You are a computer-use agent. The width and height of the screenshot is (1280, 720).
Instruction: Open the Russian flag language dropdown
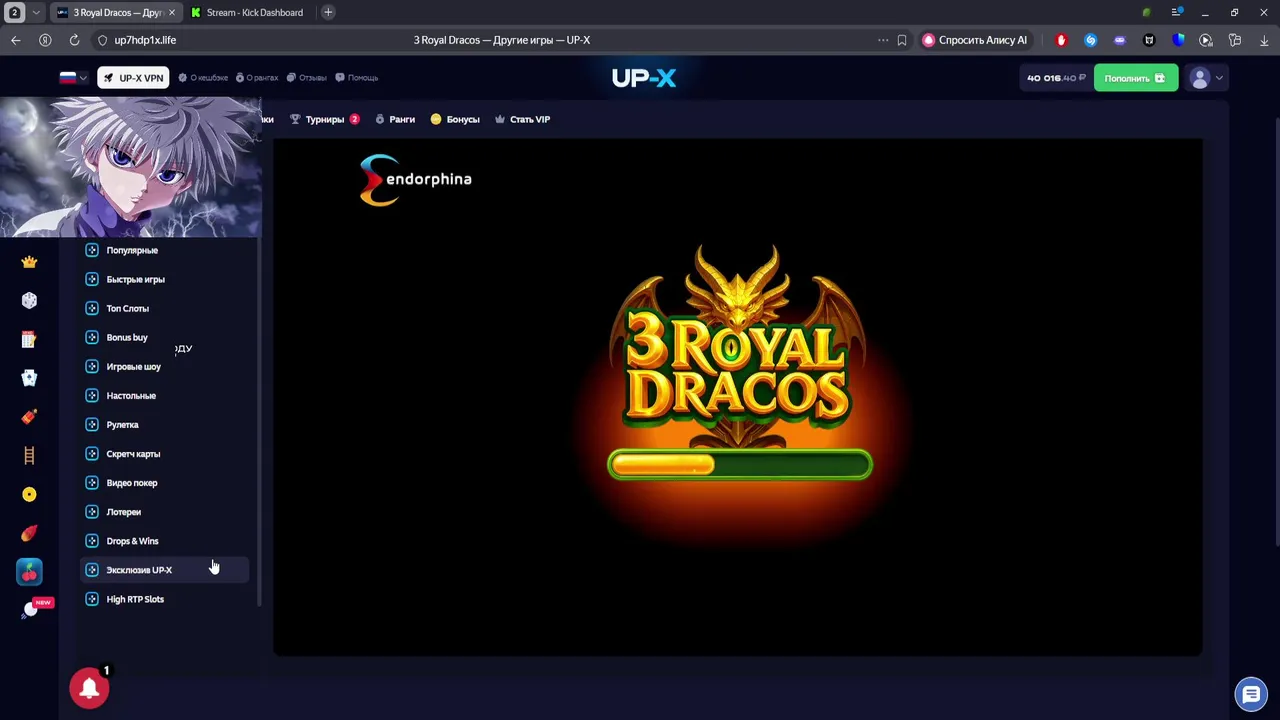73,77
